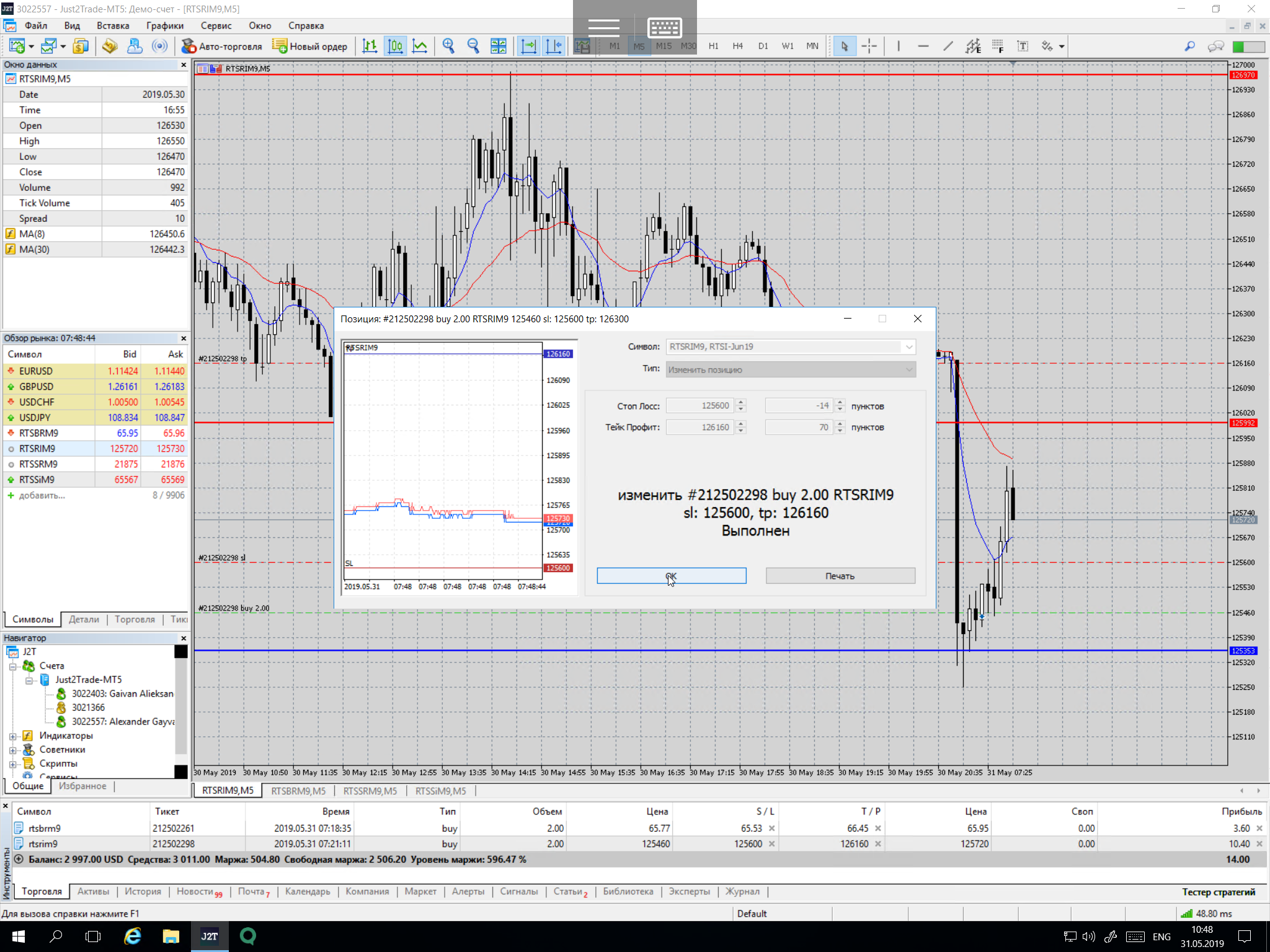Switch to line chart icon
Viewport: 1270px width, 952px height.
pyautogui.click(x=420, y=46)
